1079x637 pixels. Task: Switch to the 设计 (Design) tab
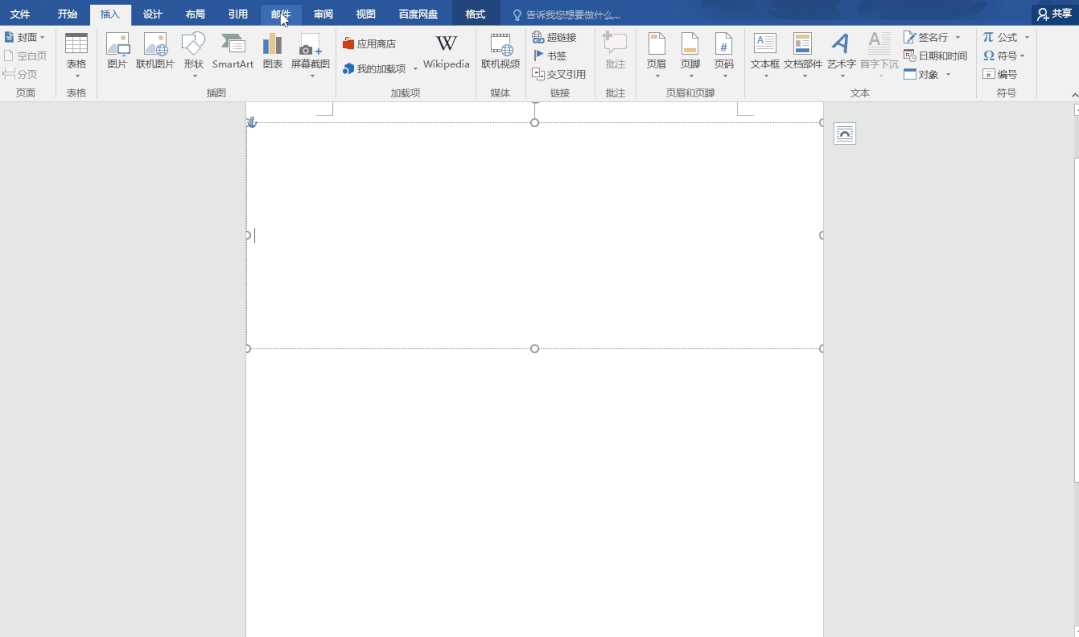(x=152, y=14)
